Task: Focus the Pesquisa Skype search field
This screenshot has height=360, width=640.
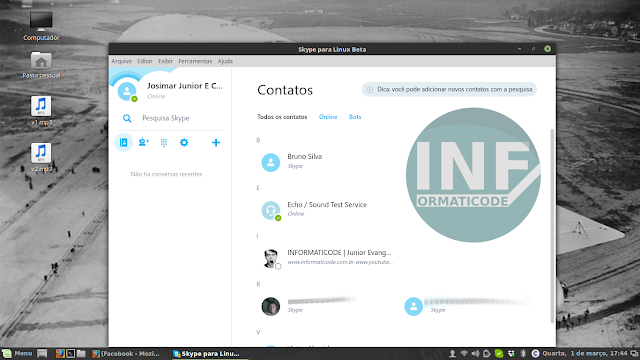Action: point(171,118)
